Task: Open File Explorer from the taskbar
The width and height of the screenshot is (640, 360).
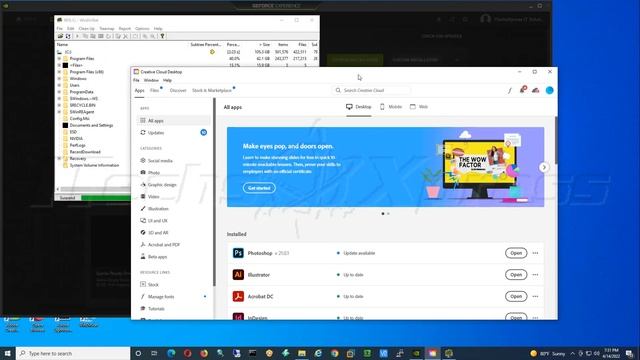Action: [302, 353]
